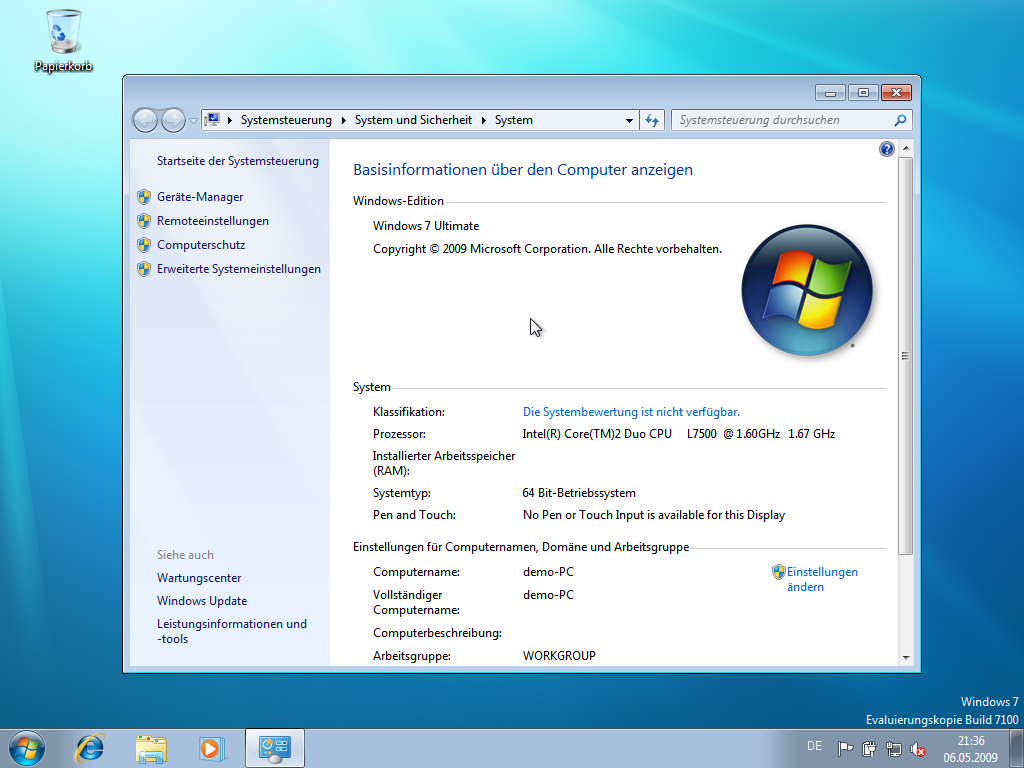The height and width of the screenshot is (768, 1024).
Task: Click the shield icon next to Einstellungen ändern
Action: (778, 572)
